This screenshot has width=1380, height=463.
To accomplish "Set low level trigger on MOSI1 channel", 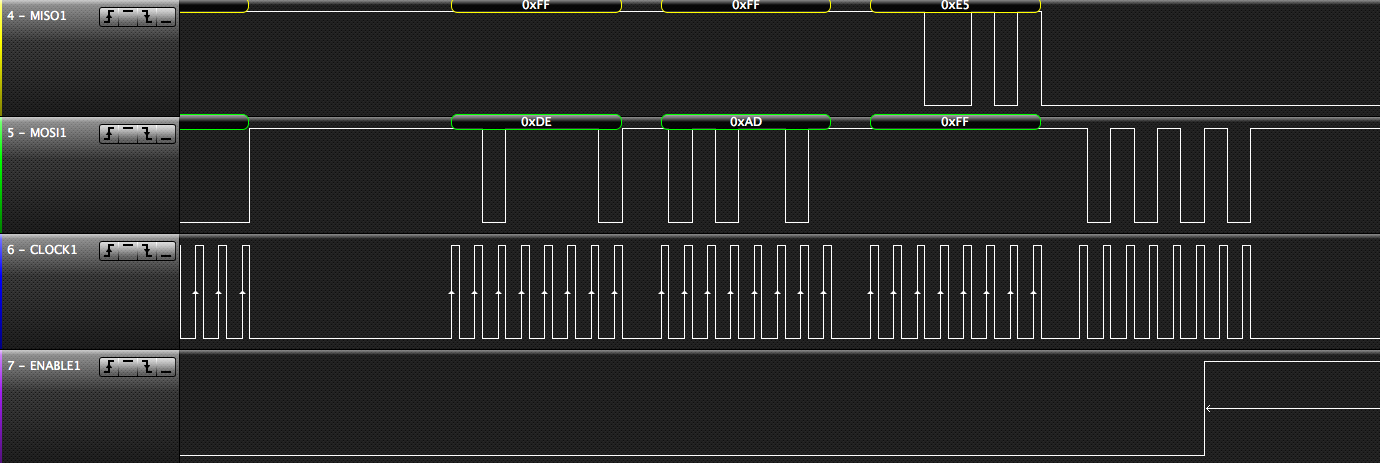I will [x=166, y=134].
